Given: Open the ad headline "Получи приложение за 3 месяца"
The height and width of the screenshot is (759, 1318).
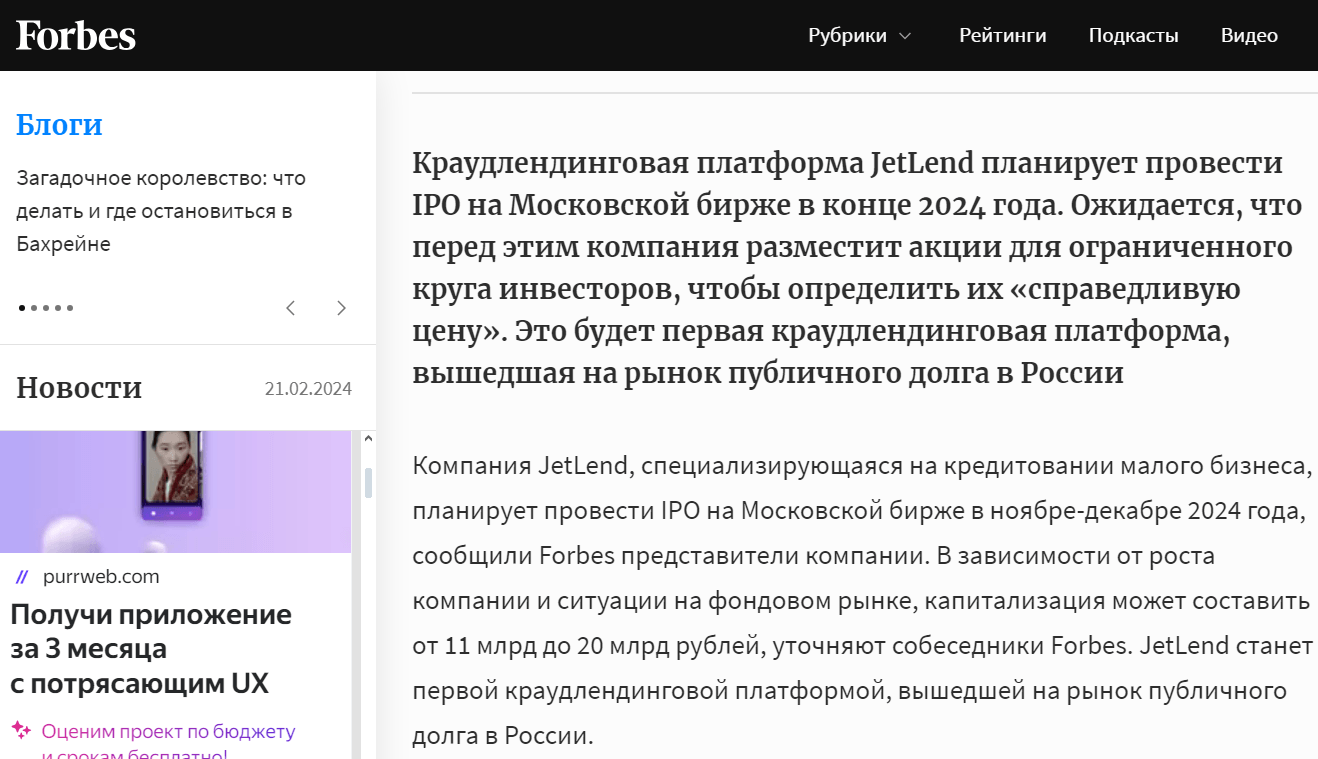Looking at the screenshot, I should (x=151, y=649).
